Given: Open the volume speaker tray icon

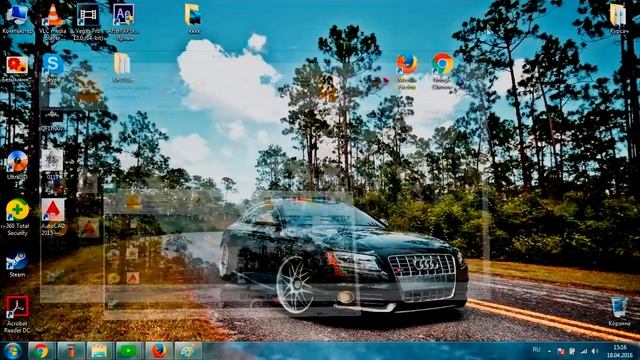Looking at the screenshot, I should pos(595,351).
